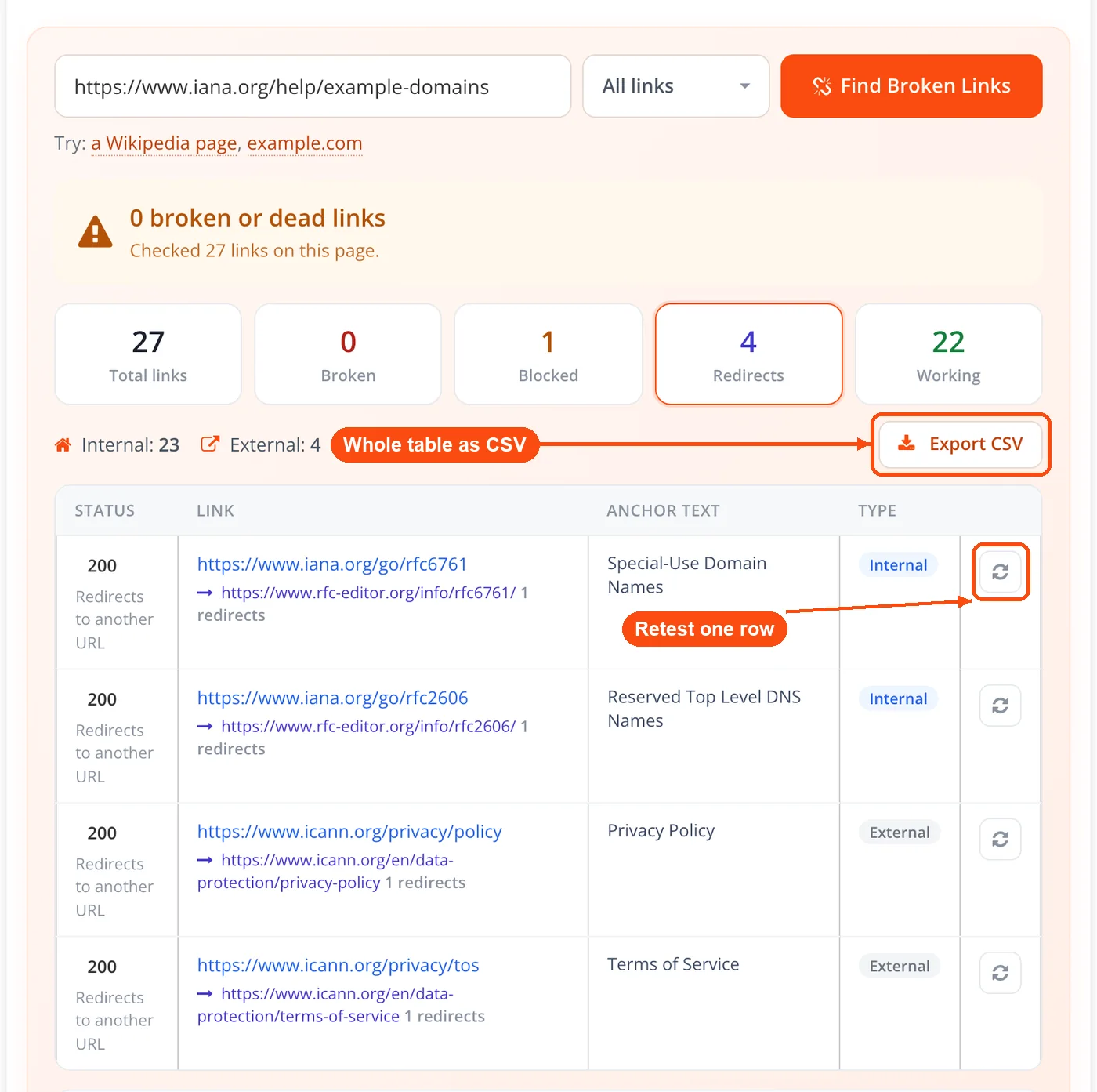The height and width of the screenshot is (1092, 1097).
Task: Try the example.com sample link
Action: click(x=305, y=143)
